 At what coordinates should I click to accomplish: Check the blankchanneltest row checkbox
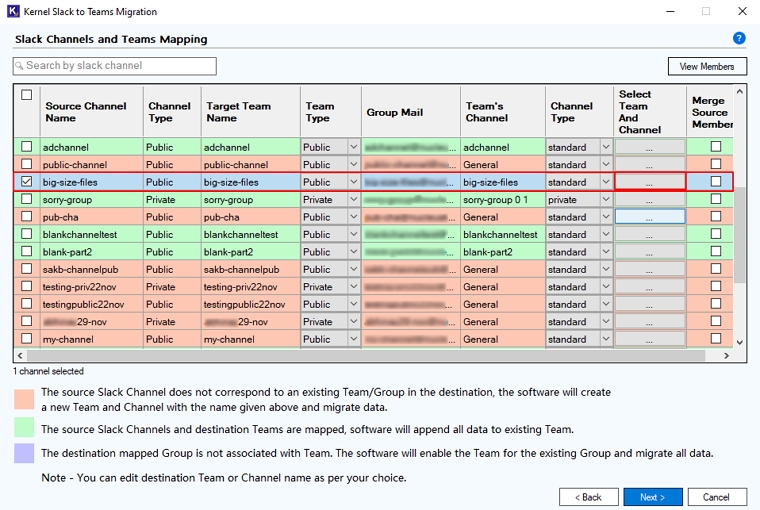(27, 234)
